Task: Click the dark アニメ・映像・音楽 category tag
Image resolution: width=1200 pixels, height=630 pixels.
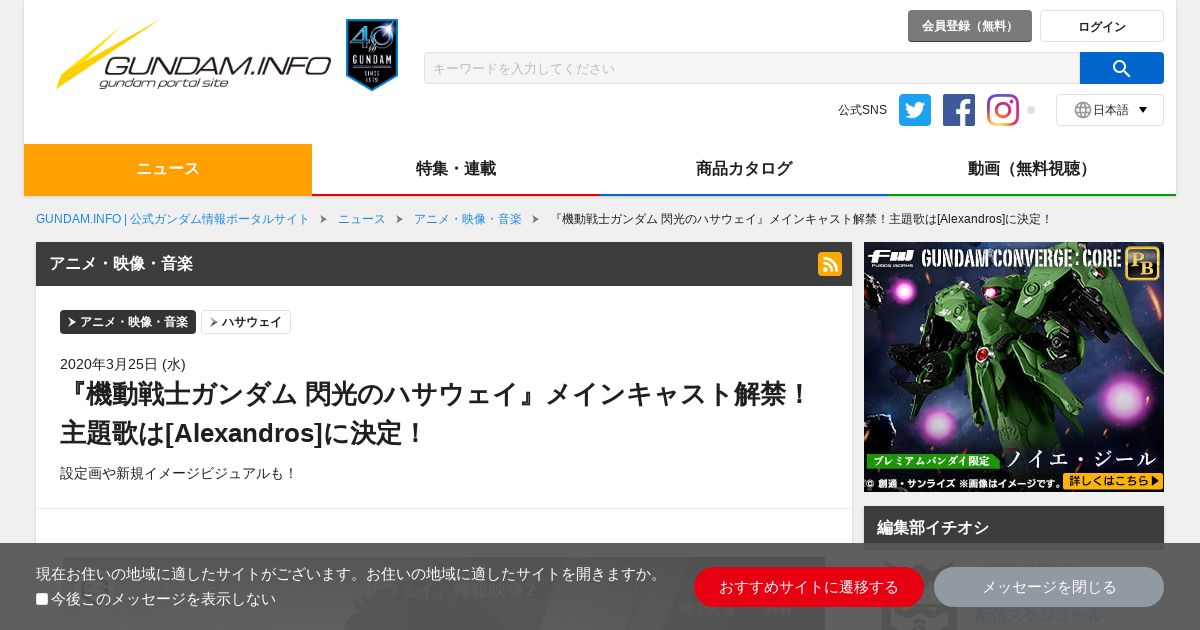Action: pos(128,322)
